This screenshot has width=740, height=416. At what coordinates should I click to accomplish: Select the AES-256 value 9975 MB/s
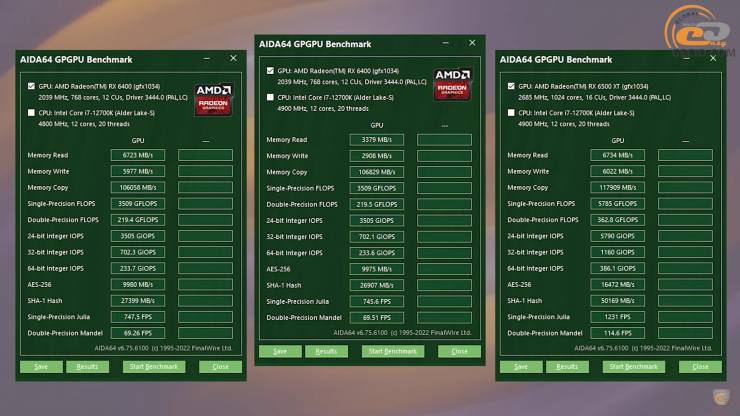(x=377, y=269)
